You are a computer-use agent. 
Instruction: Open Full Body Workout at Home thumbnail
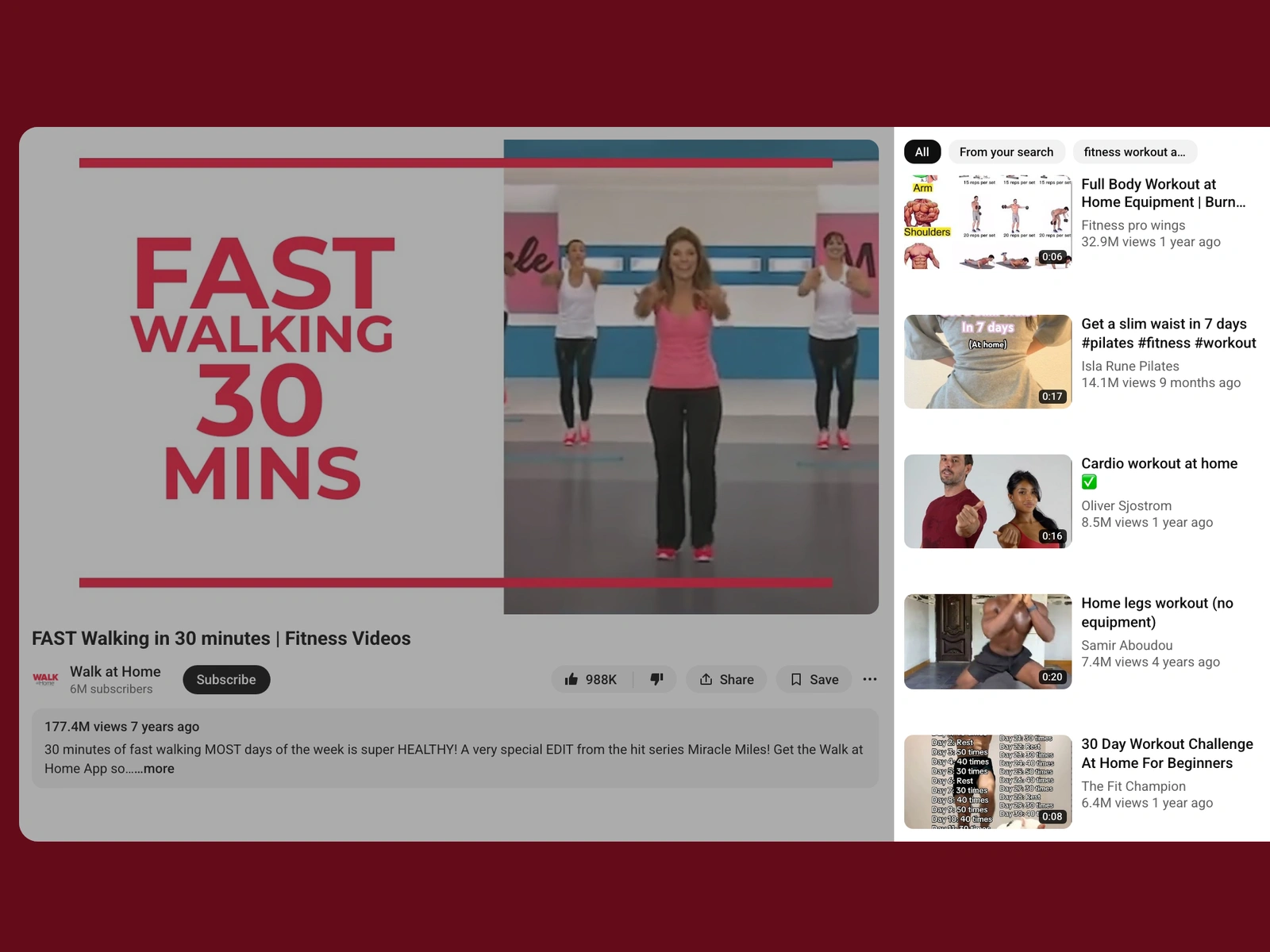[987, 222]
